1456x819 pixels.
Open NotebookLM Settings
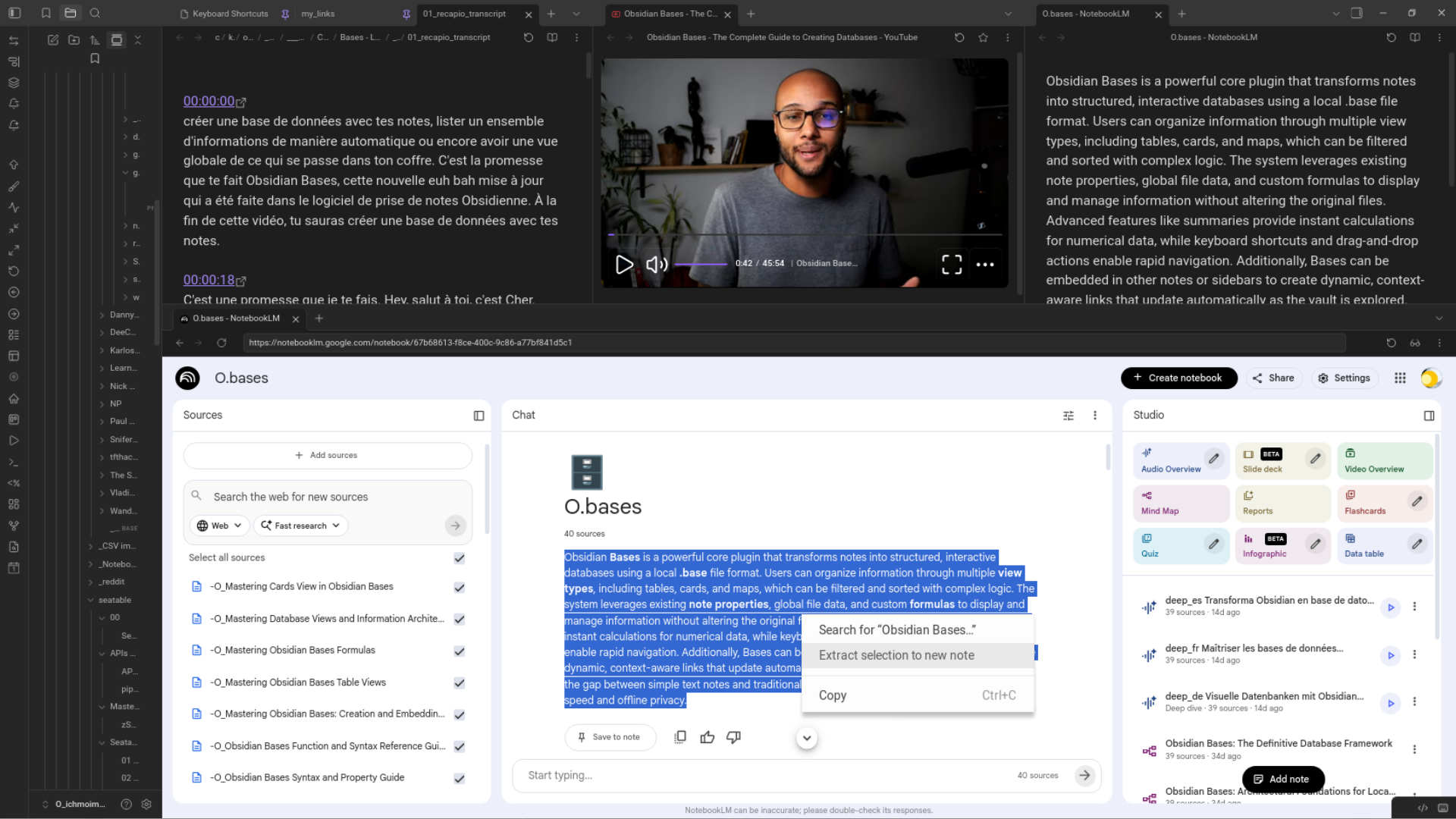pos(1345,378)
